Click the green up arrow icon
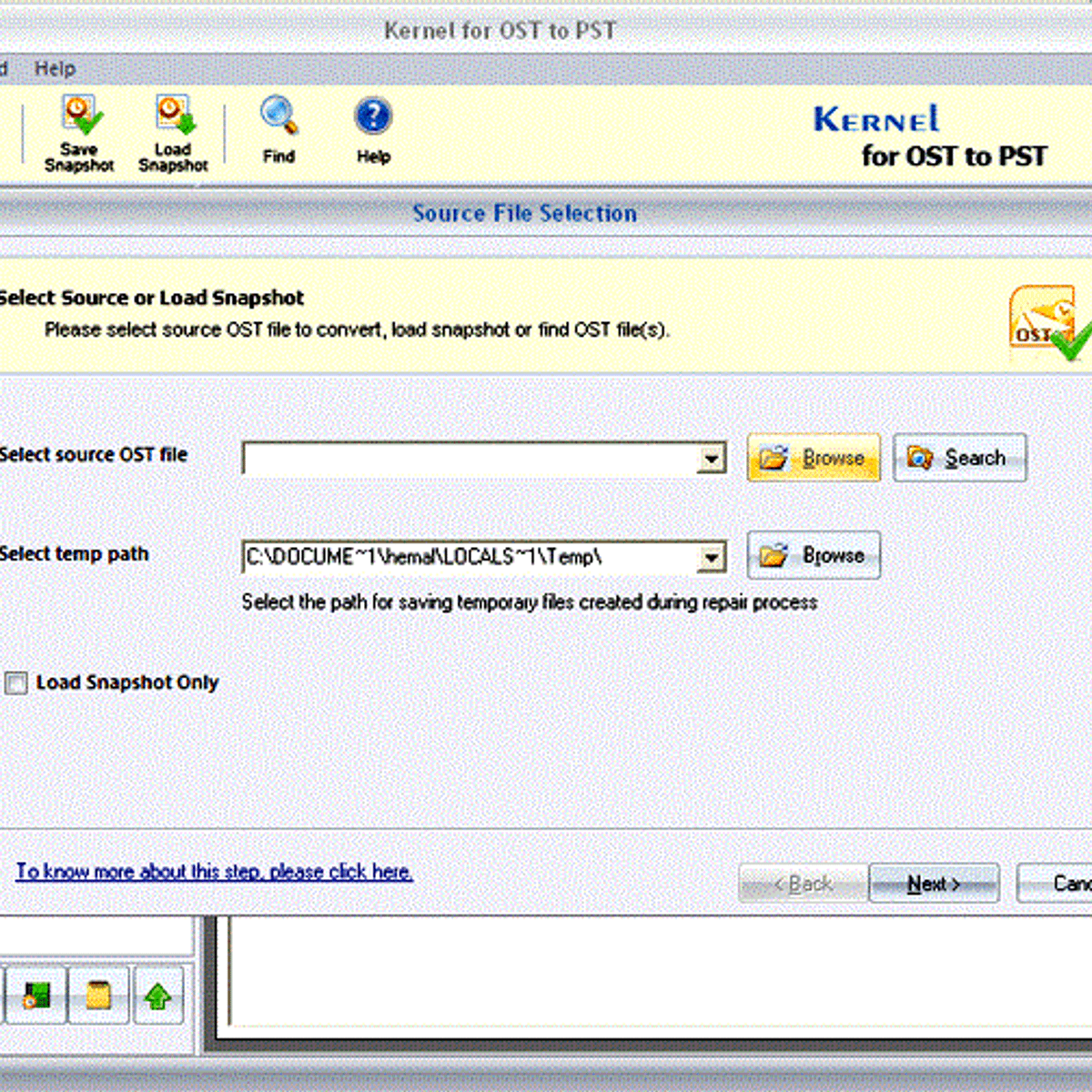The height and width of the screenshot is (1092, 1092). (158, 996)
